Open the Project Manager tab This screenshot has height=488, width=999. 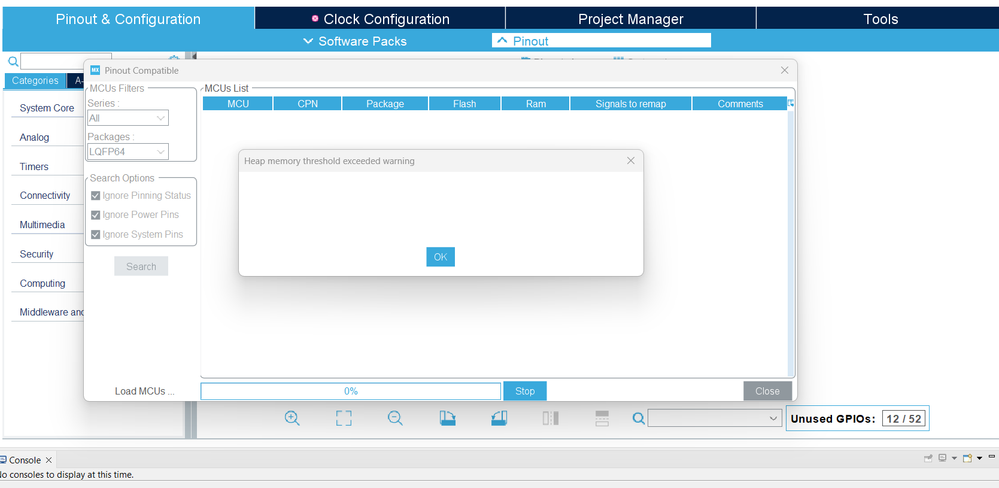(631, 19)
